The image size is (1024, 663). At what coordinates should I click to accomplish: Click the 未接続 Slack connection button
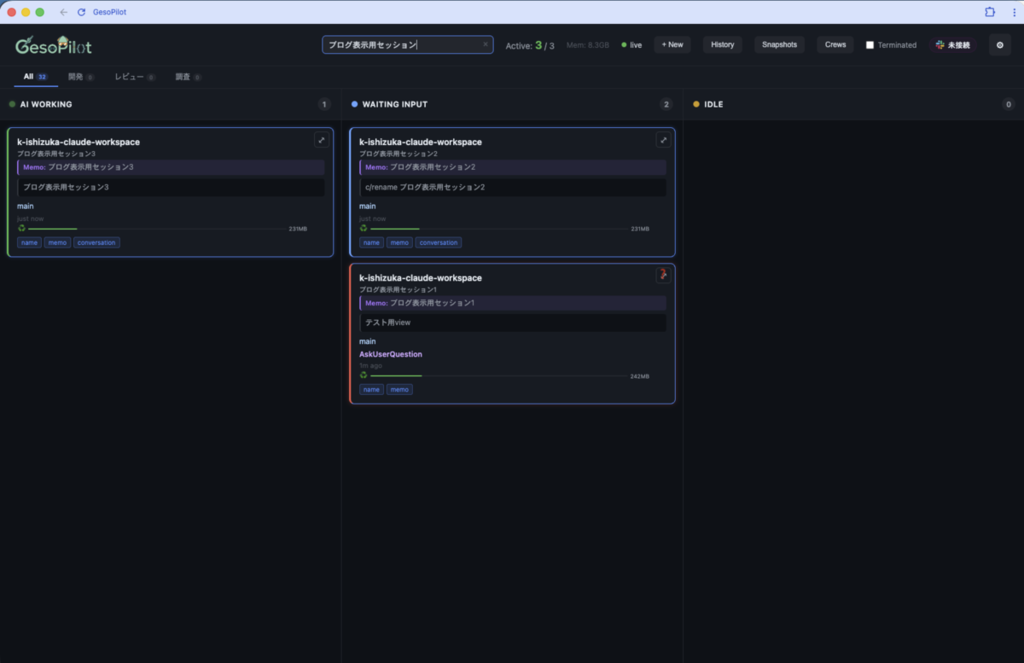tap(953, 45)
